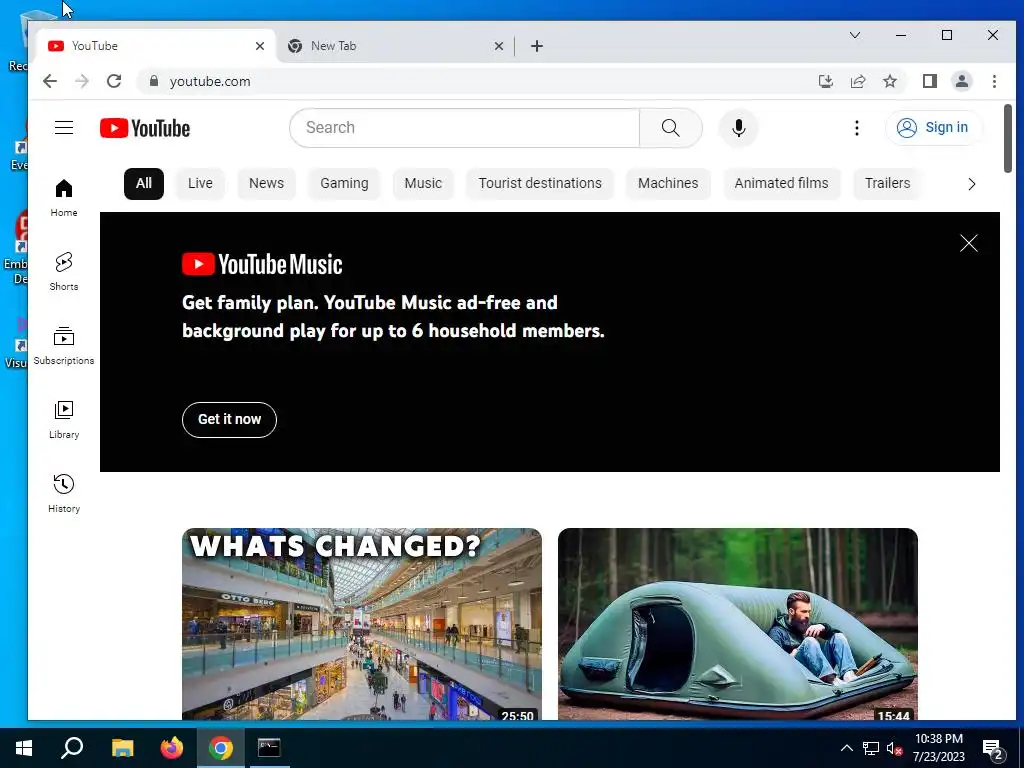The image size is (1024, 768).
Task: Click the Get it now button
Action: point(229,419)
